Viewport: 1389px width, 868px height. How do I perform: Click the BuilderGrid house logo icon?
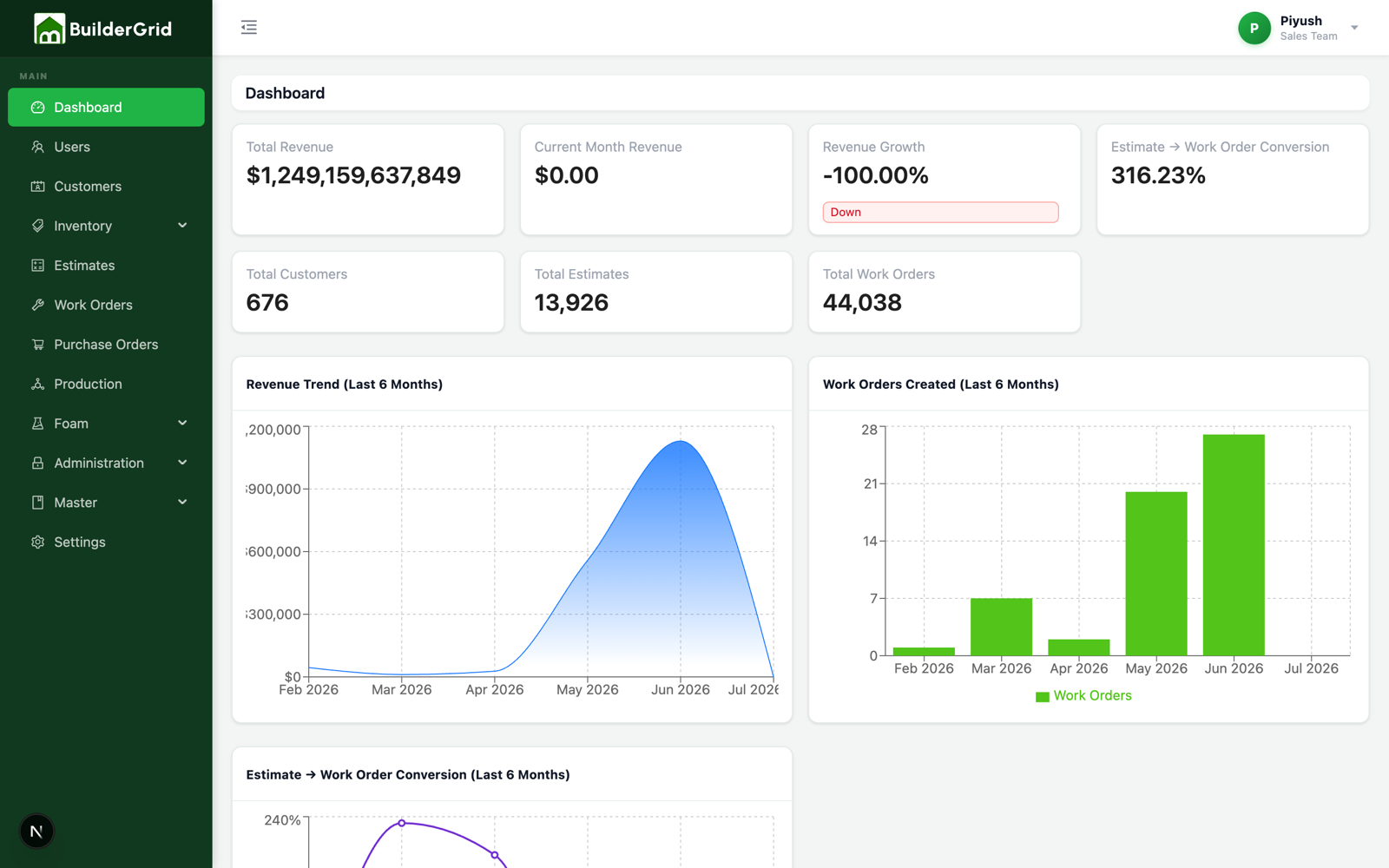[49, 29]
